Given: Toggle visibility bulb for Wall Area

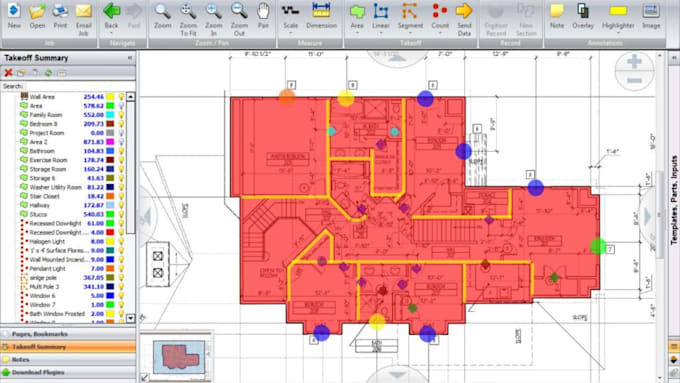Looking at the screenshot, I should 121,97.
